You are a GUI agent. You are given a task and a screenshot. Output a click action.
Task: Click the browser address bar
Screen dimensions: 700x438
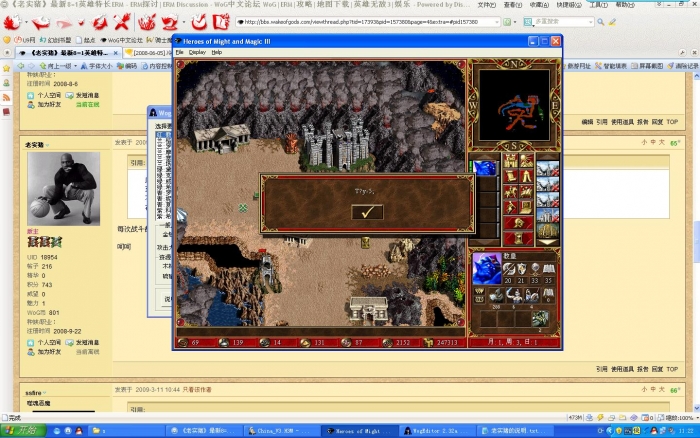pos(366,21)
